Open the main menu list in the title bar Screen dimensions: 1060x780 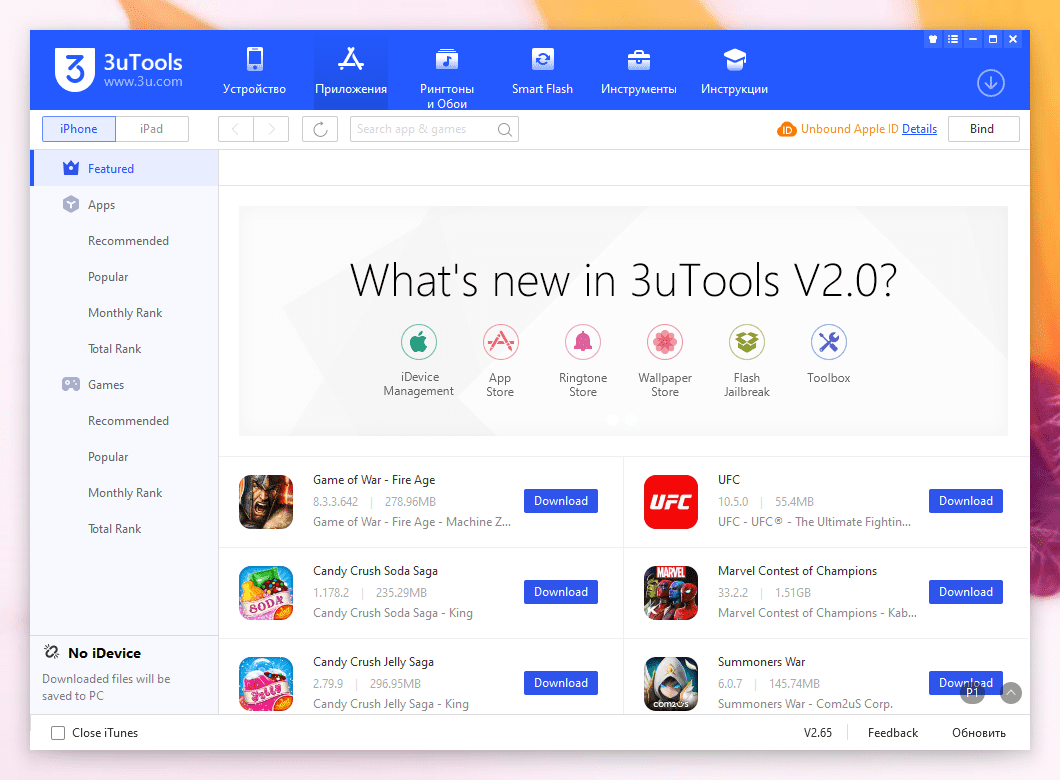953,39
